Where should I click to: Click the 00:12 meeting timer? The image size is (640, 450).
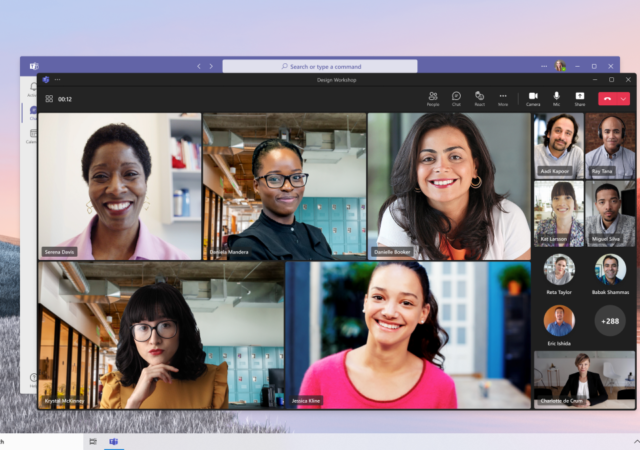[65, 99]
